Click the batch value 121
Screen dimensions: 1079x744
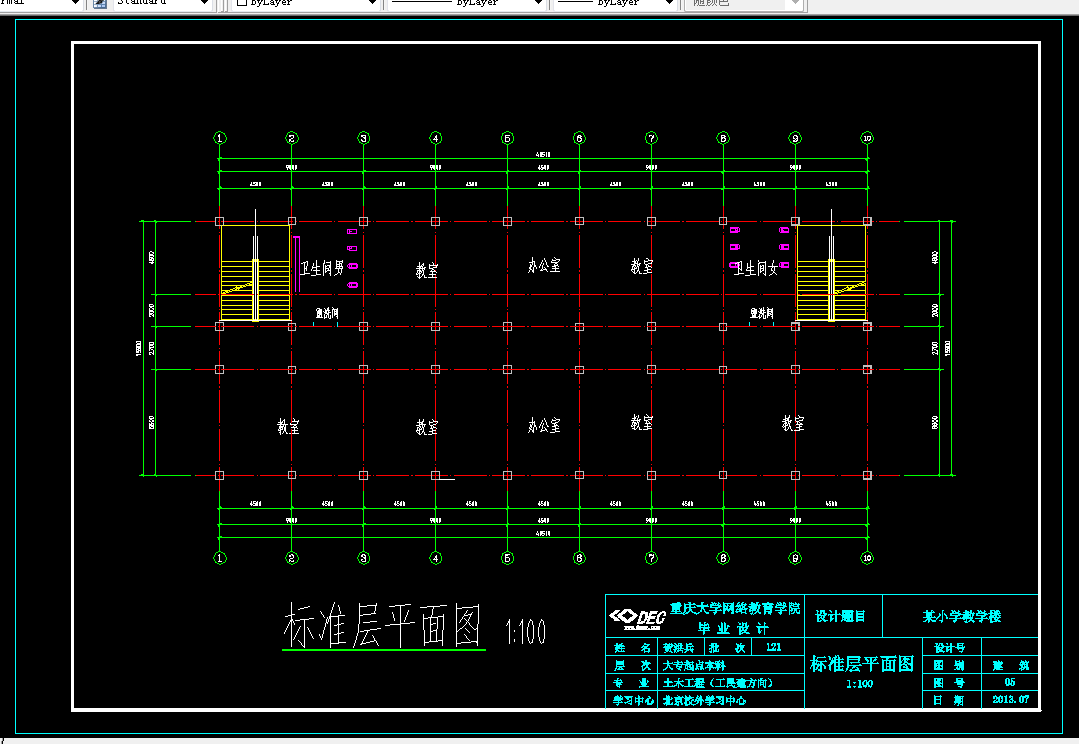(773, 647)
